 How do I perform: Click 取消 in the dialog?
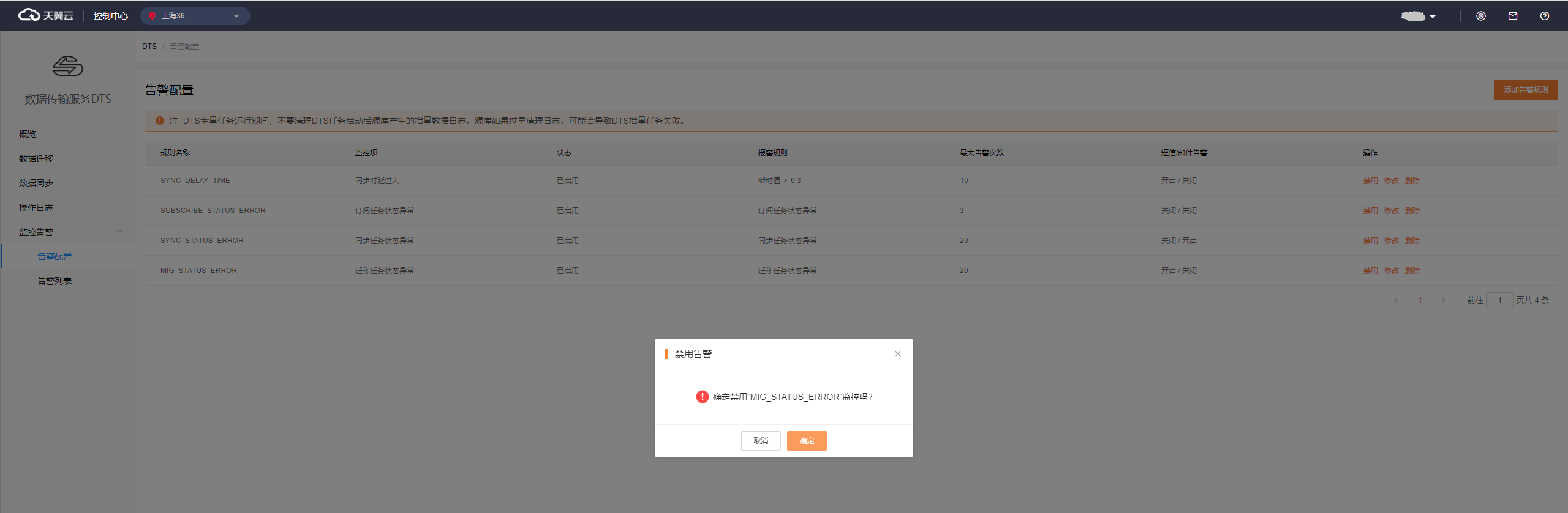tap(761, 441)
